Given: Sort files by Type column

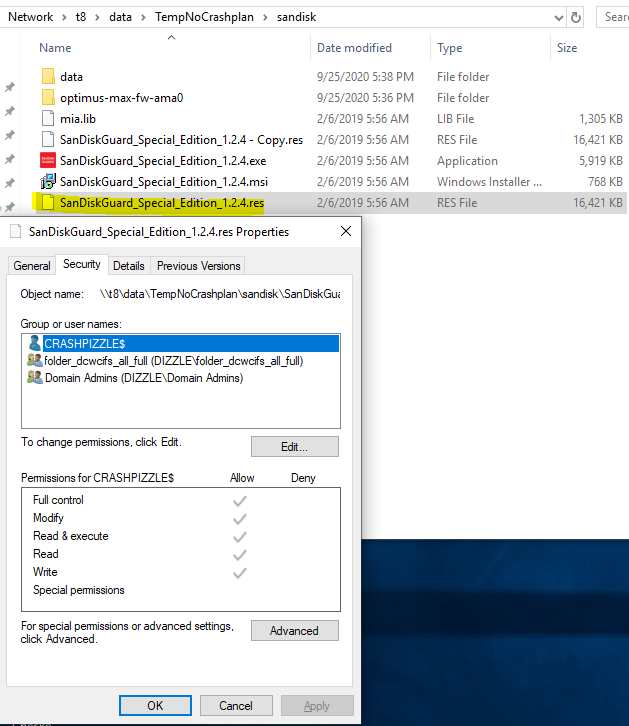Looking at the screenshot, I should [x=449, y=48].
